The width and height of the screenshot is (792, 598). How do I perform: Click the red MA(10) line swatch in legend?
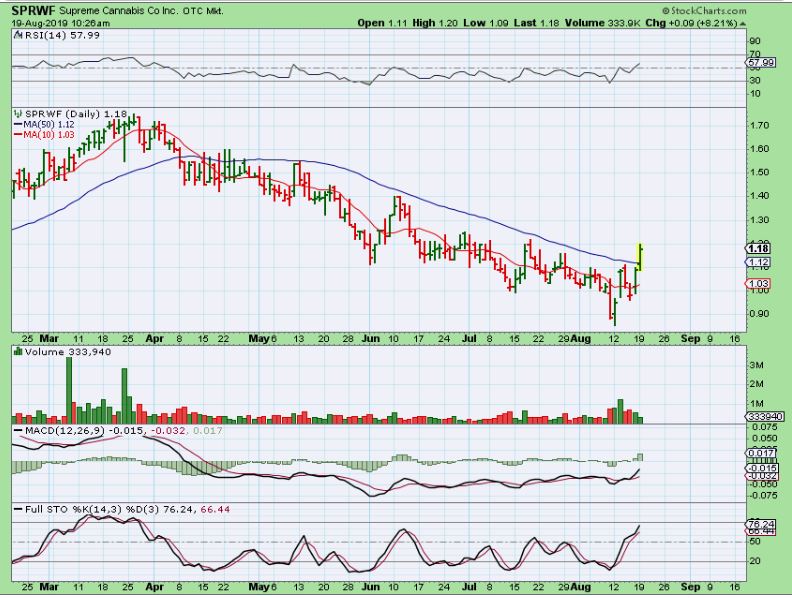click(x=18, y=135)
